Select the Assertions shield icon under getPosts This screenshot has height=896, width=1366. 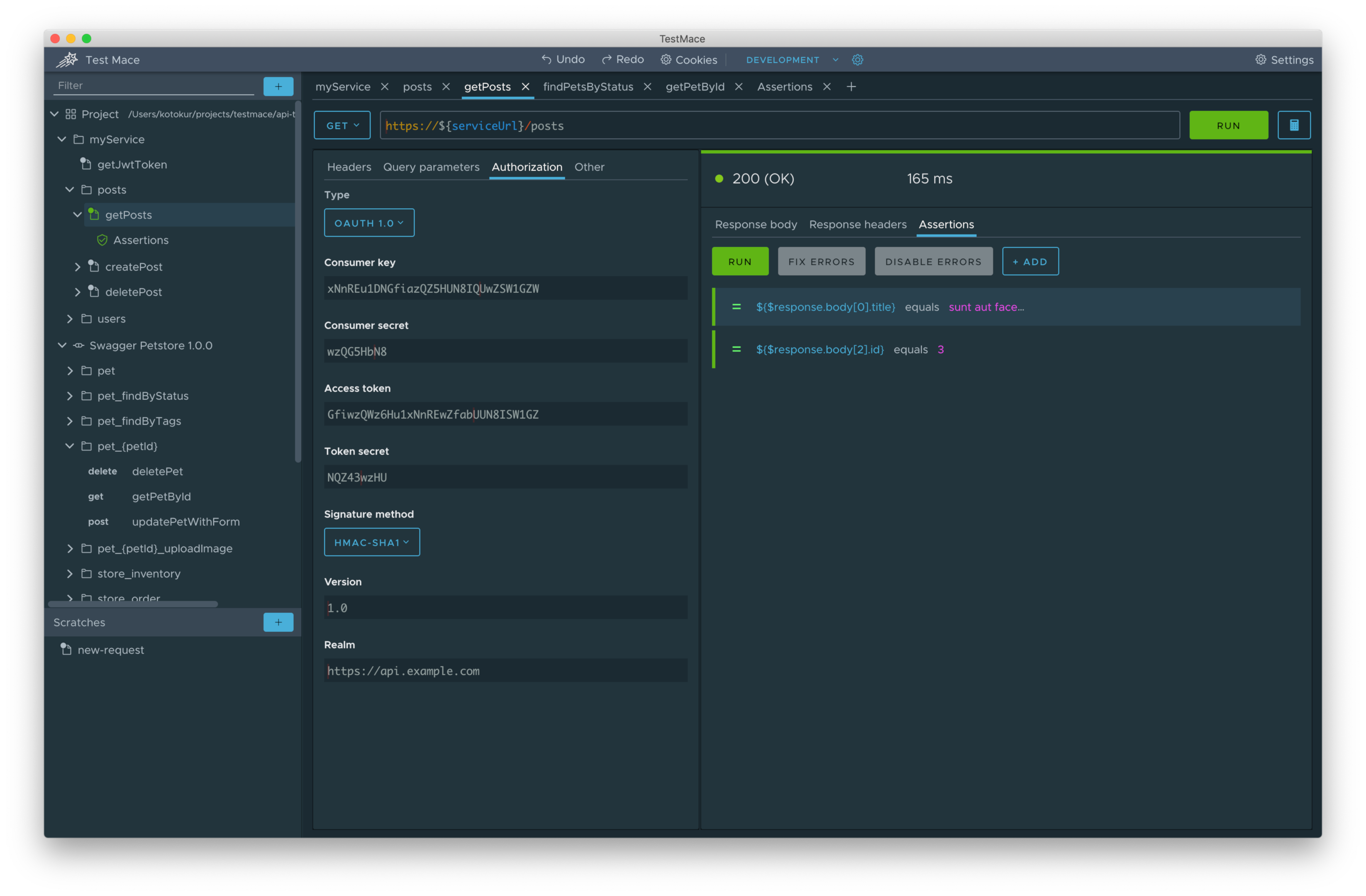coord(102,240)
